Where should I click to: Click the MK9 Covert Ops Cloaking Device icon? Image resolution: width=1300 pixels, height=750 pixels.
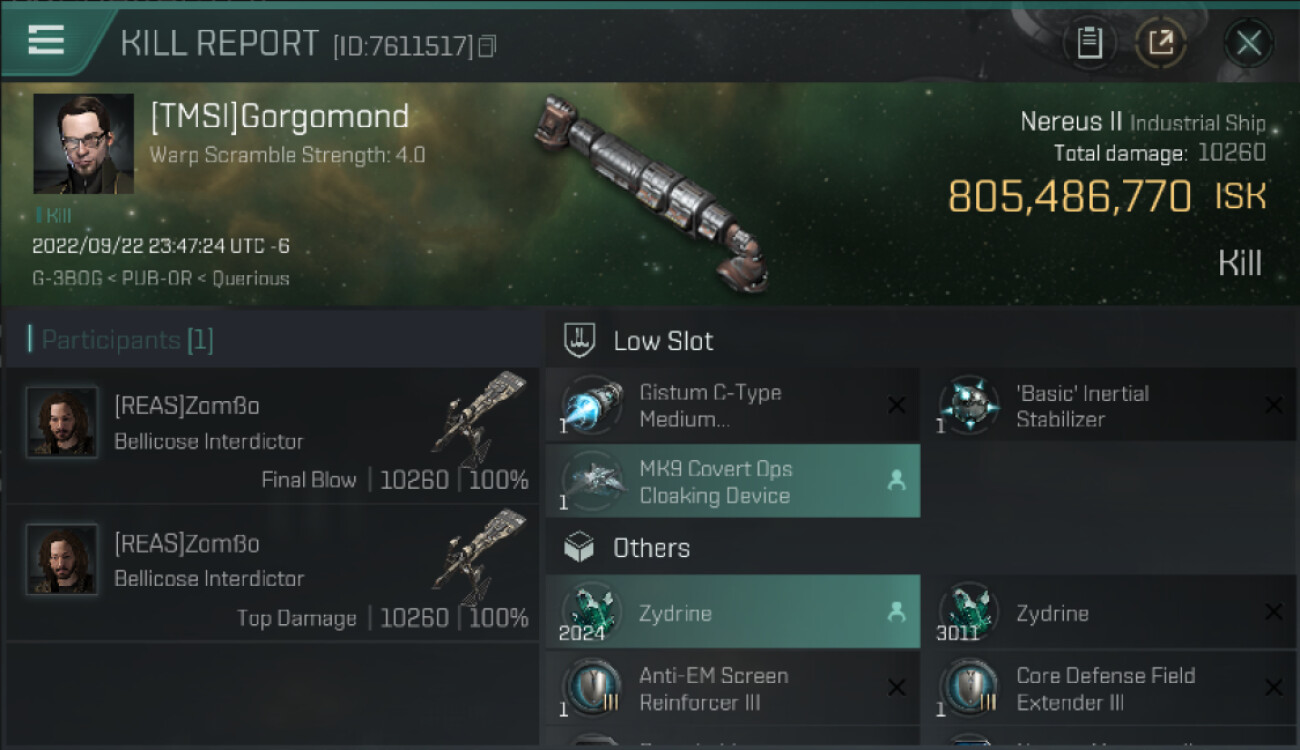592,481
